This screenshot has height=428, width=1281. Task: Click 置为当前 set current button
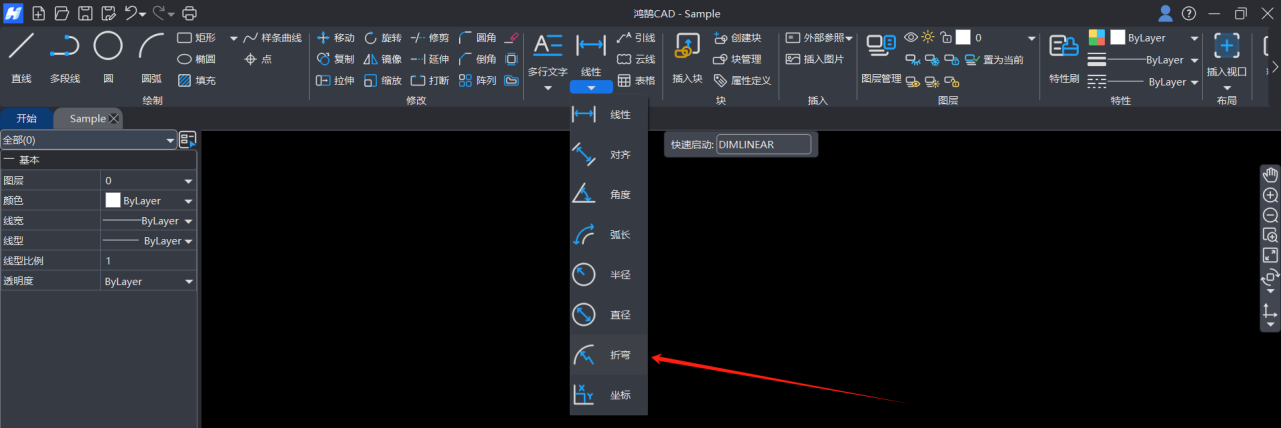[x=995, y=60]
